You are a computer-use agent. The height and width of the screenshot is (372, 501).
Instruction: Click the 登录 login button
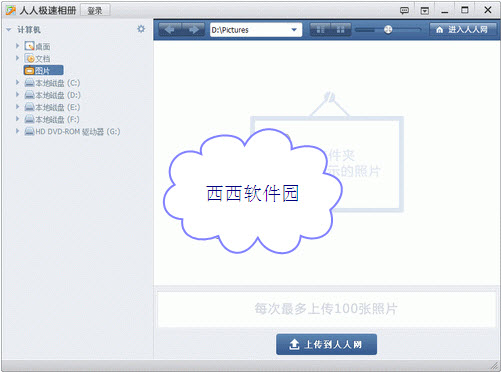95,11
